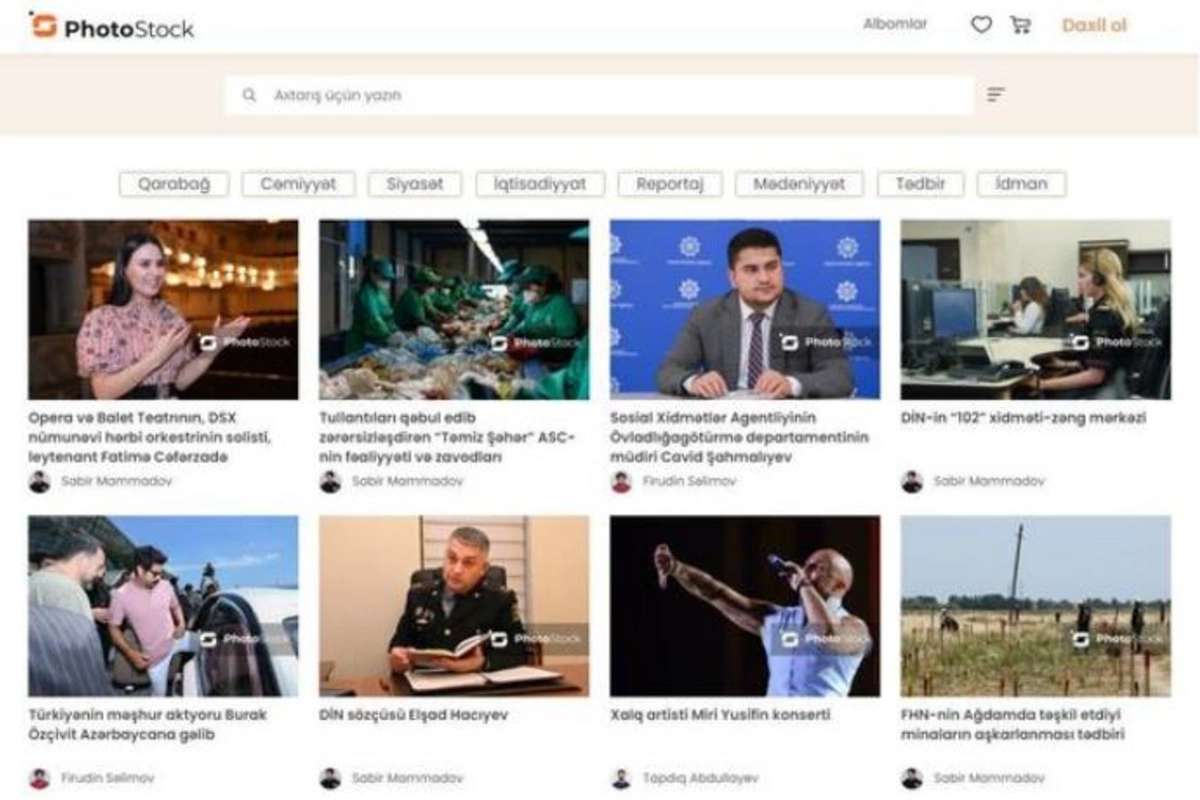Open the filter options icon beside search

click(x=996, y=95)
